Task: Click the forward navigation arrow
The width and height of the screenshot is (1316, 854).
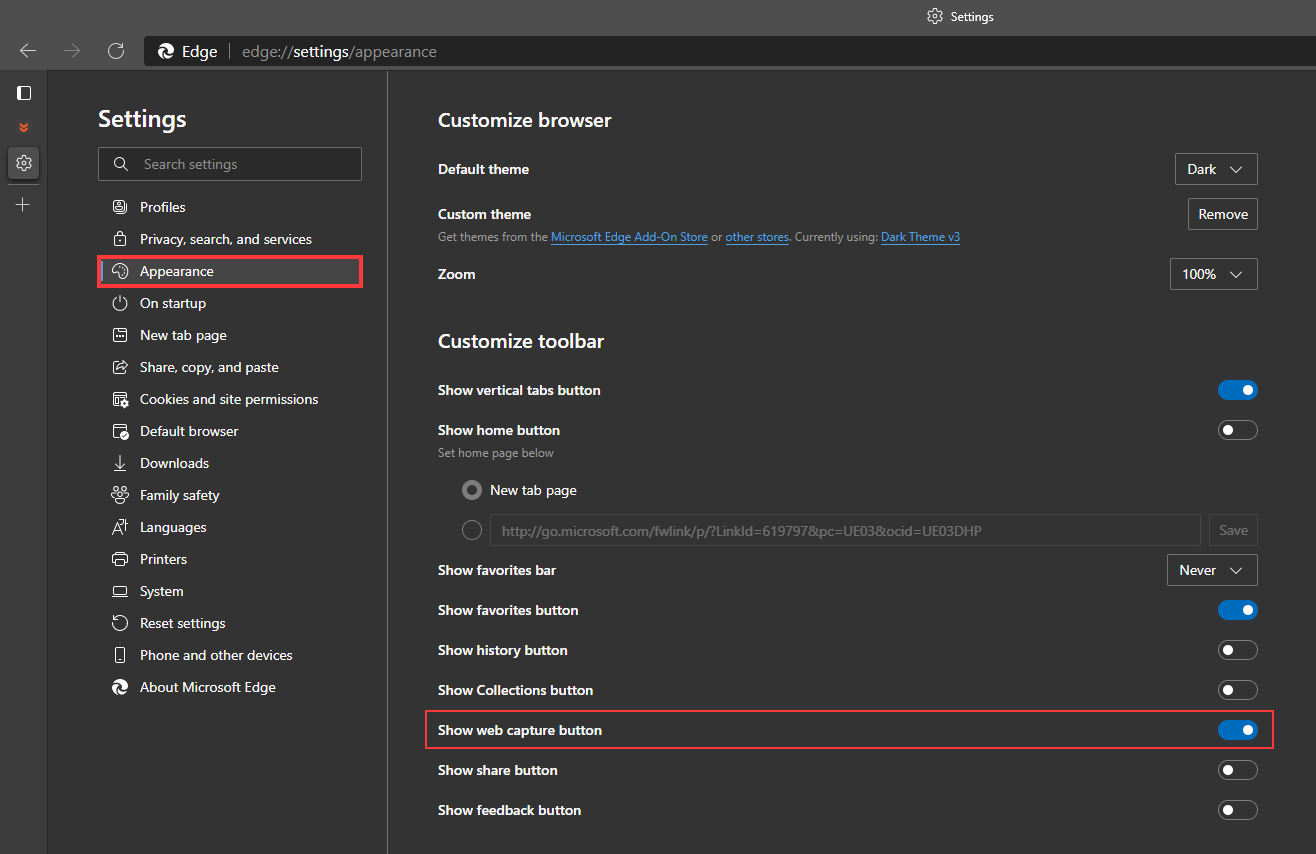Action: (72, 51)
